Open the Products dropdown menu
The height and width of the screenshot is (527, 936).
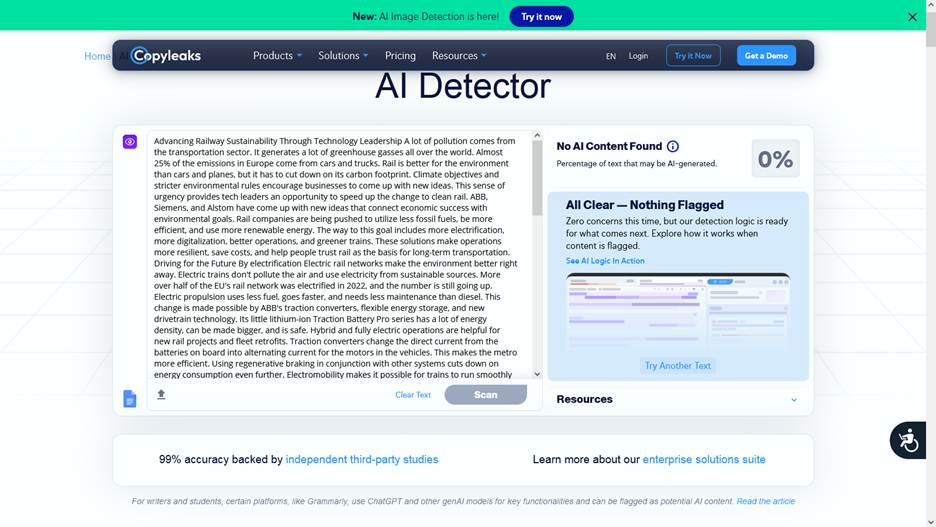[277, 56]
